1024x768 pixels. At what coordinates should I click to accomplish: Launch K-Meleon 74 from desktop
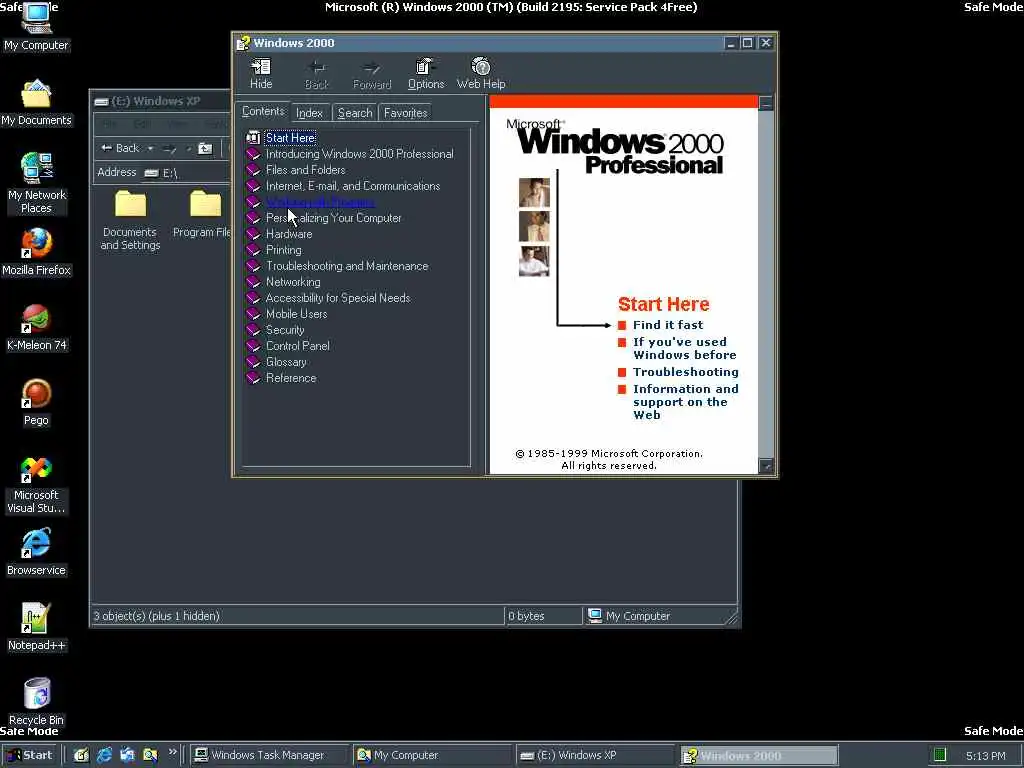(36, 328)
